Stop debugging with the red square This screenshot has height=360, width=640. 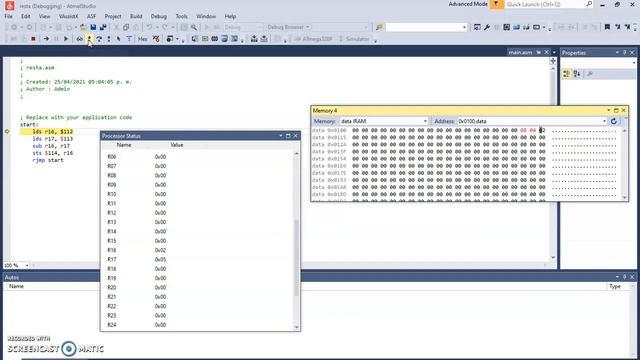pyautogui.click(x=33, y=39)
